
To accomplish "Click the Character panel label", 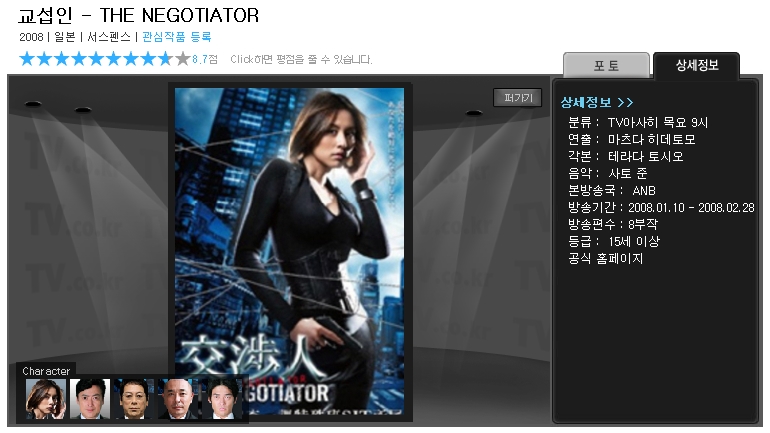I will click(x=46, y=371).
